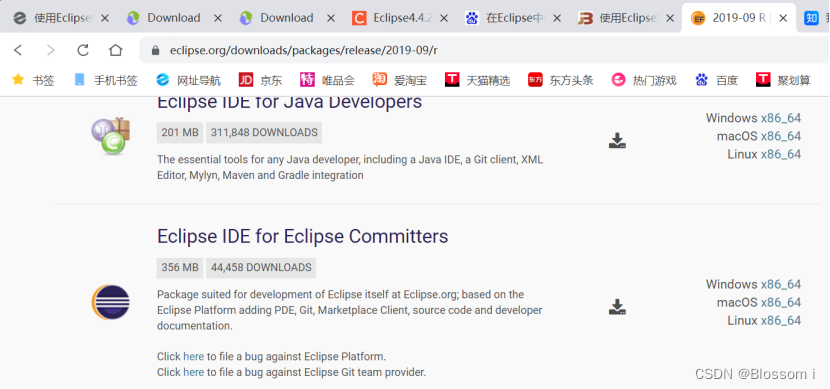830x389 pixels.
Task: Close the second Download tab
Action: 331,18
